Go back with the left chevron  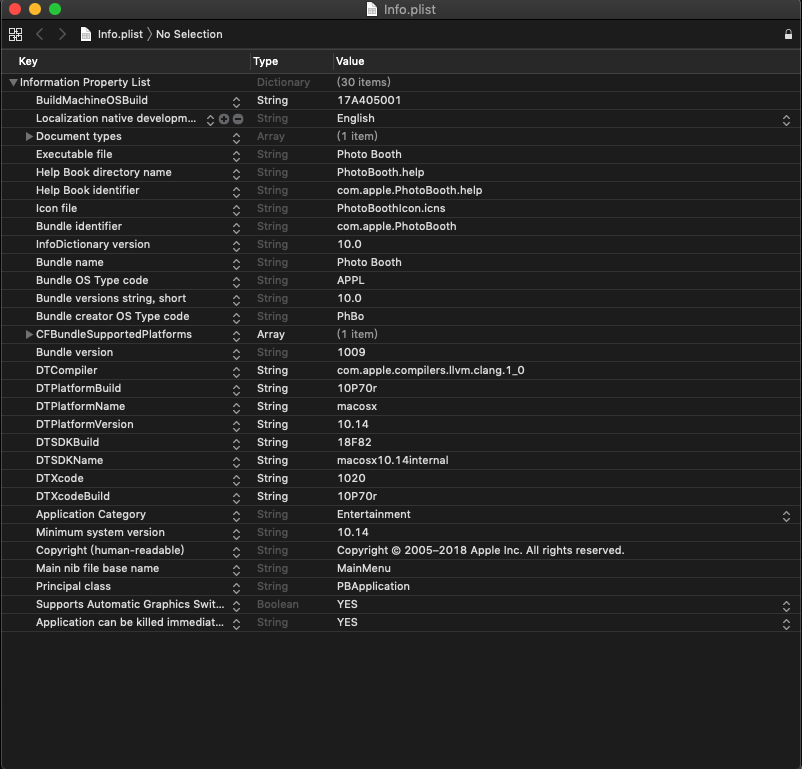click(x=39, y=34)
